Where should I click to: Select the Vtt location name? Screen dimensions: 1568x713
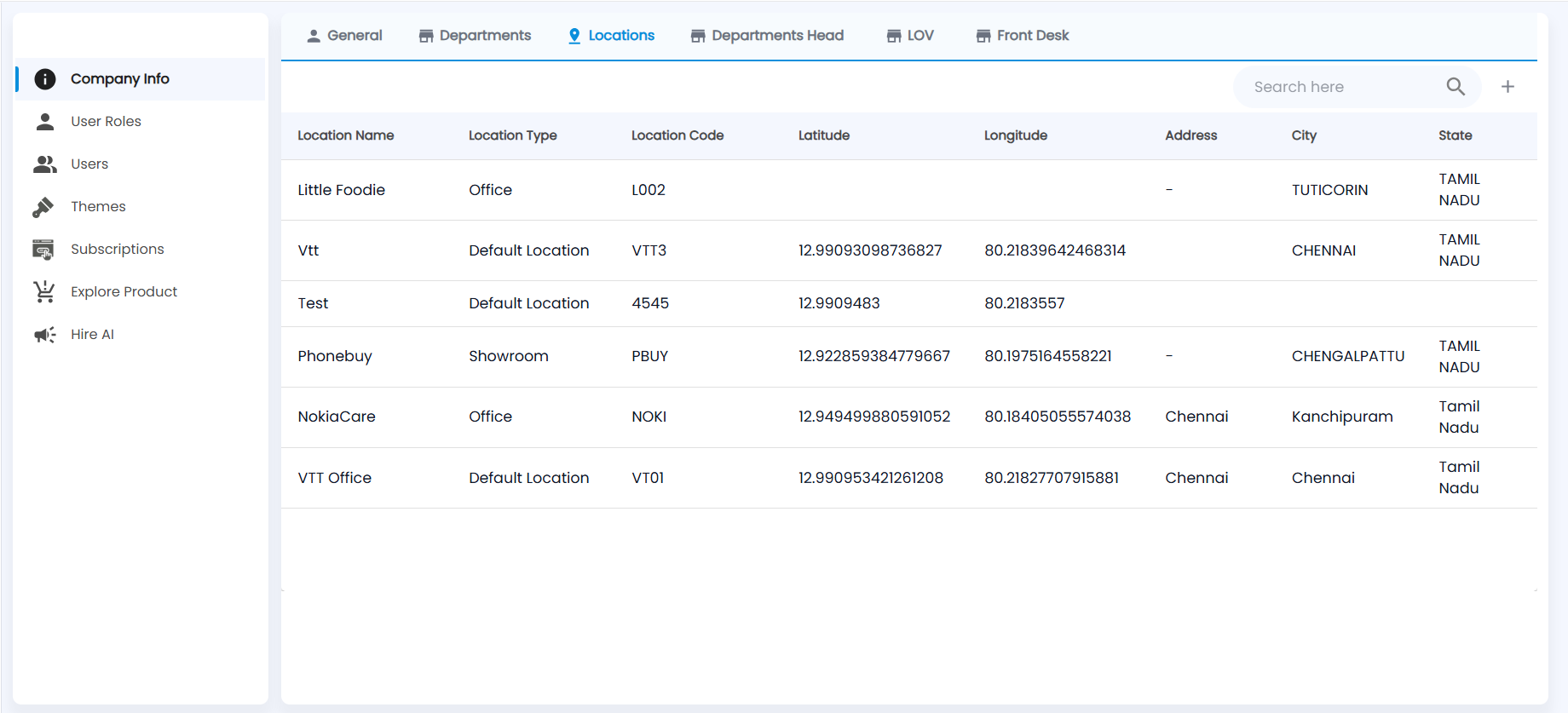click(x=308, y=250)
